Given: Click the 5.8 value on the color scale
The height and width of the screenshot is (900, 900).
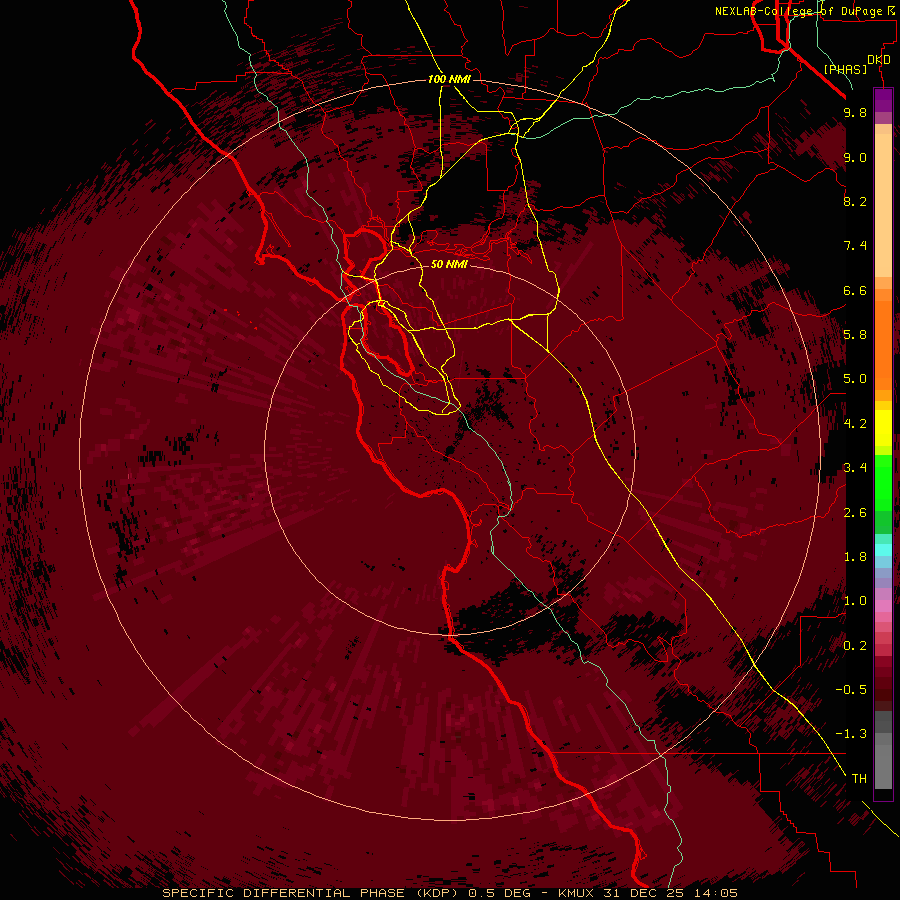Looking at the screenshot, I should (855, 335).
